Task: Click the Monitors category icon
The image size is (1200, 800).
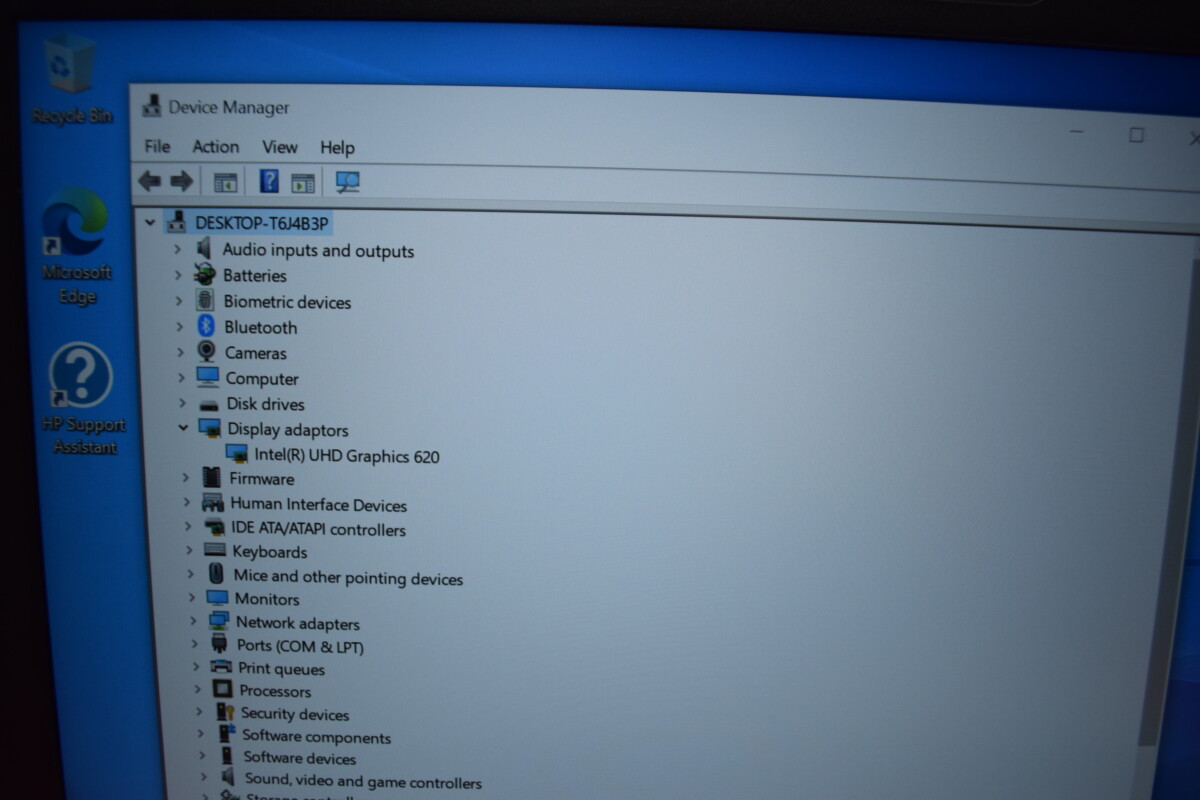Action: 217,598
